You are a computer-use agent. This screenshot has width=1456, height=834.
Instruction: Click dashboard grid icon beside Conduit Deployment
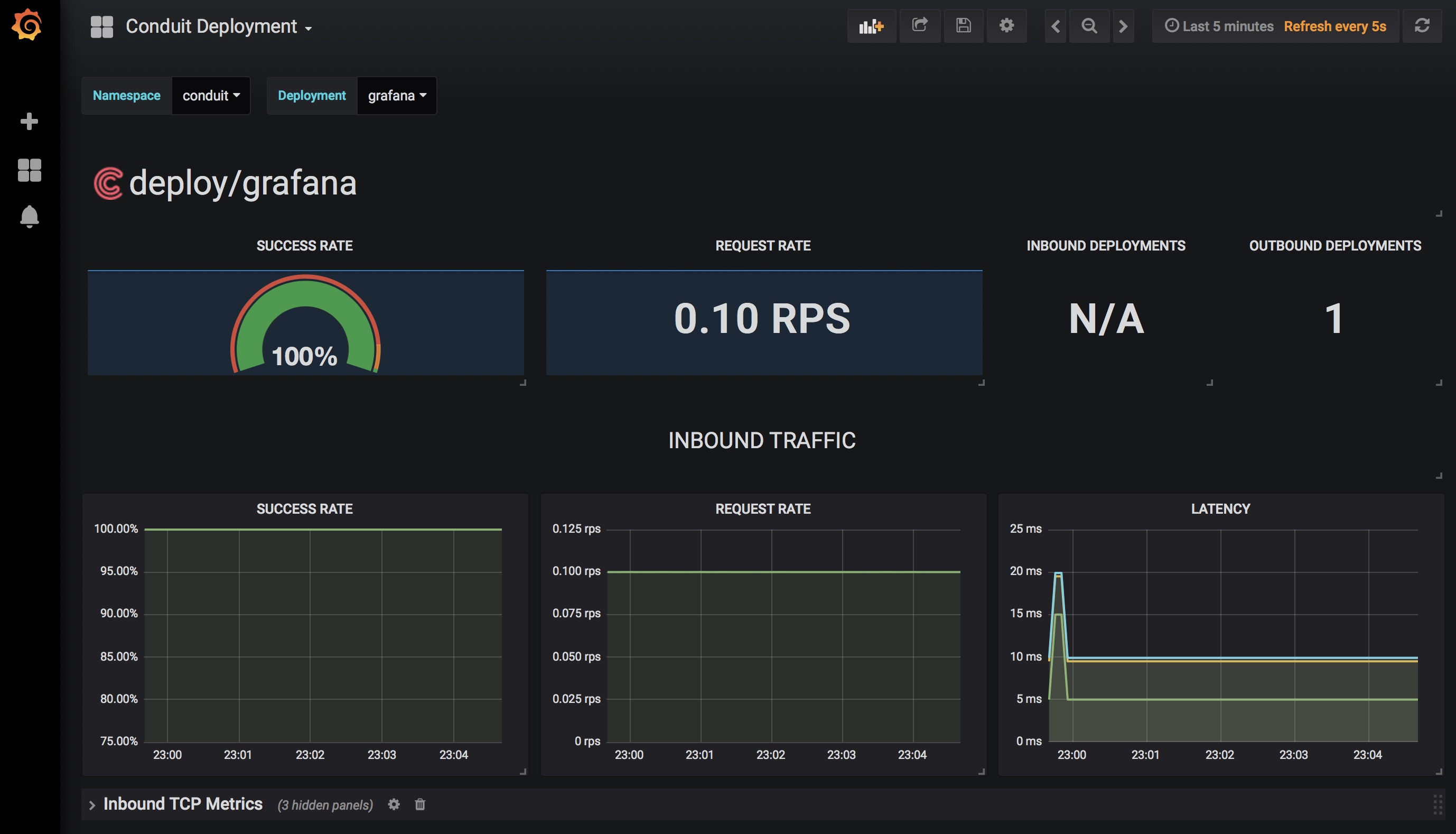point(102,26)
